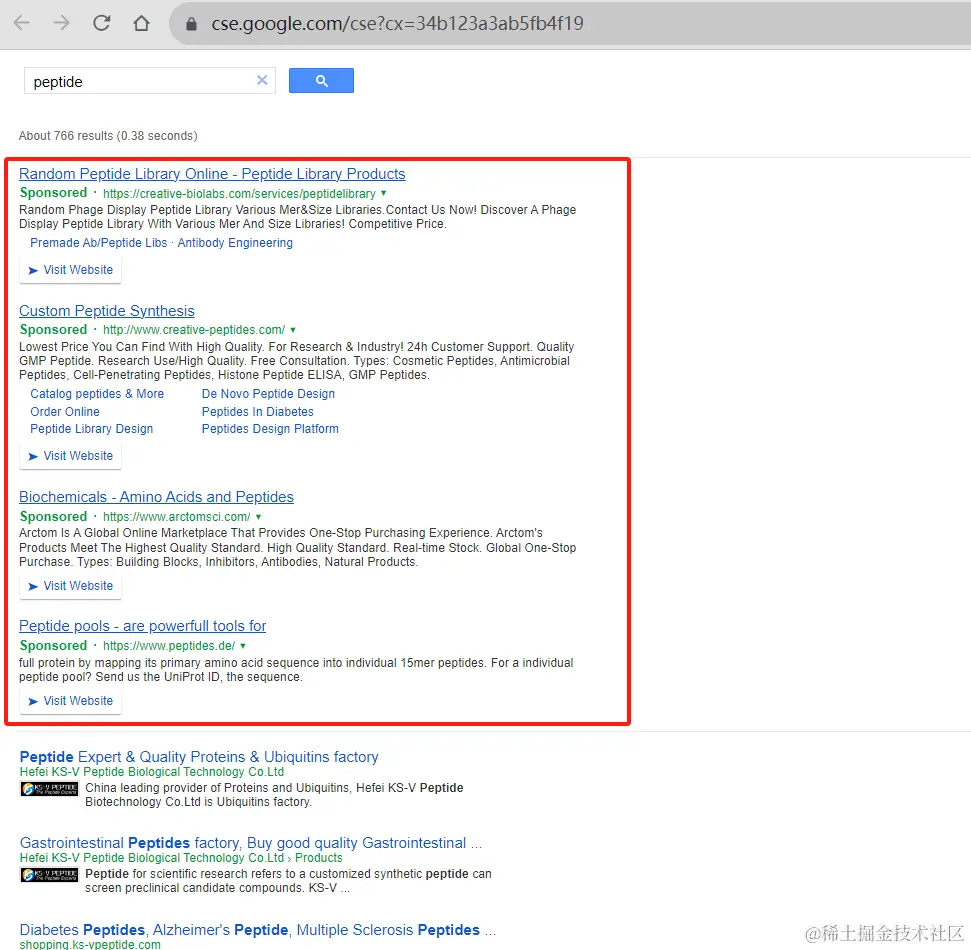Select About 766 results count text
This screenshot has height=950, width=971.
pos(108,136)
